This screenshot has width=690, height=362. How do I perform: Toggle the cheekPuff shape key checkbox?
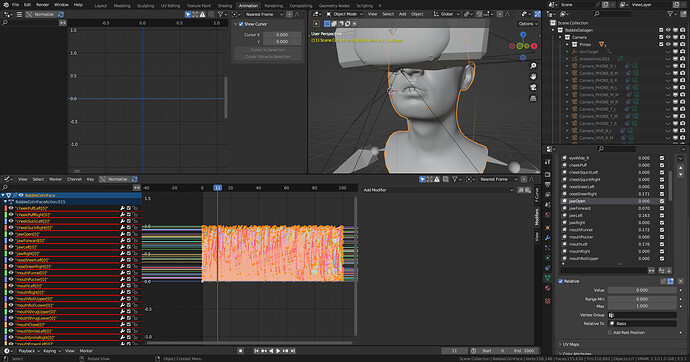point(661,165)
